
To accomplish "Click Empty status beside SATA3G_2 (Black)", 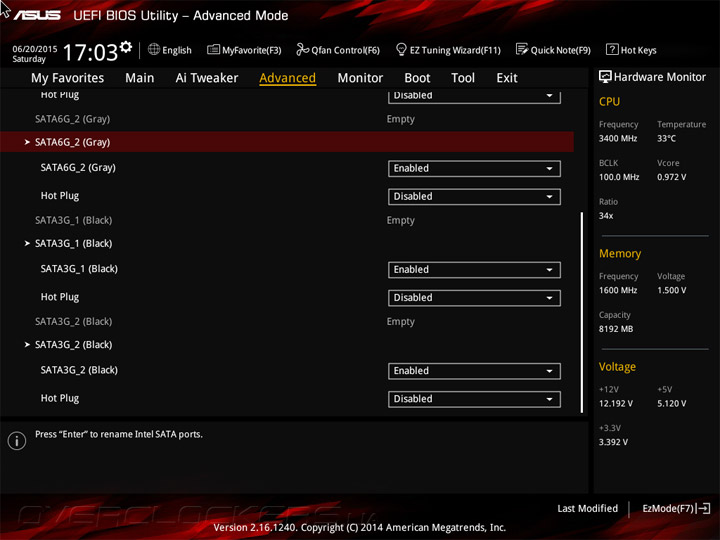I will [x=400, y=321].
